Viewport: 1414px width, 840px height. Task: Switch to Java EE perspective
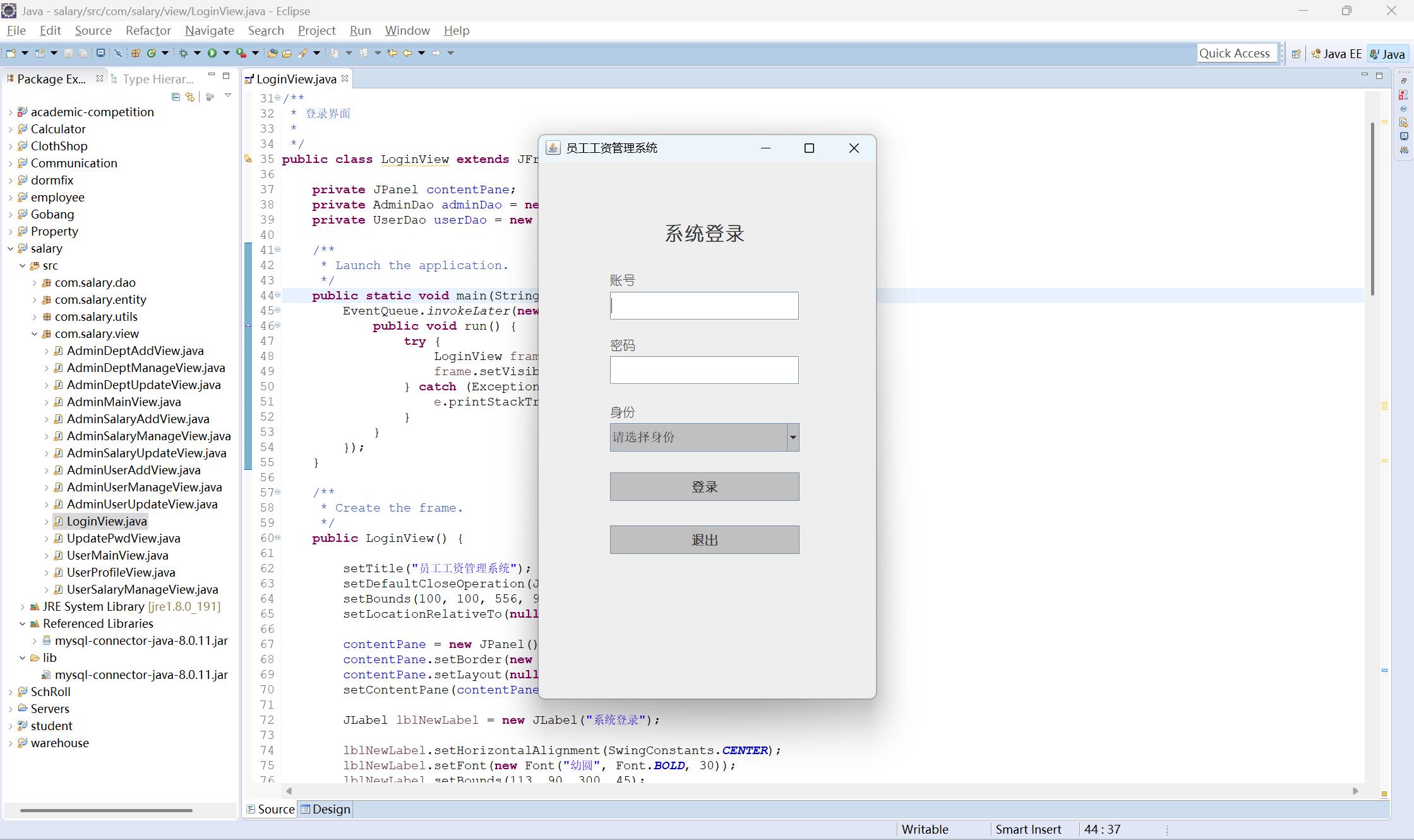[1336, 54]
